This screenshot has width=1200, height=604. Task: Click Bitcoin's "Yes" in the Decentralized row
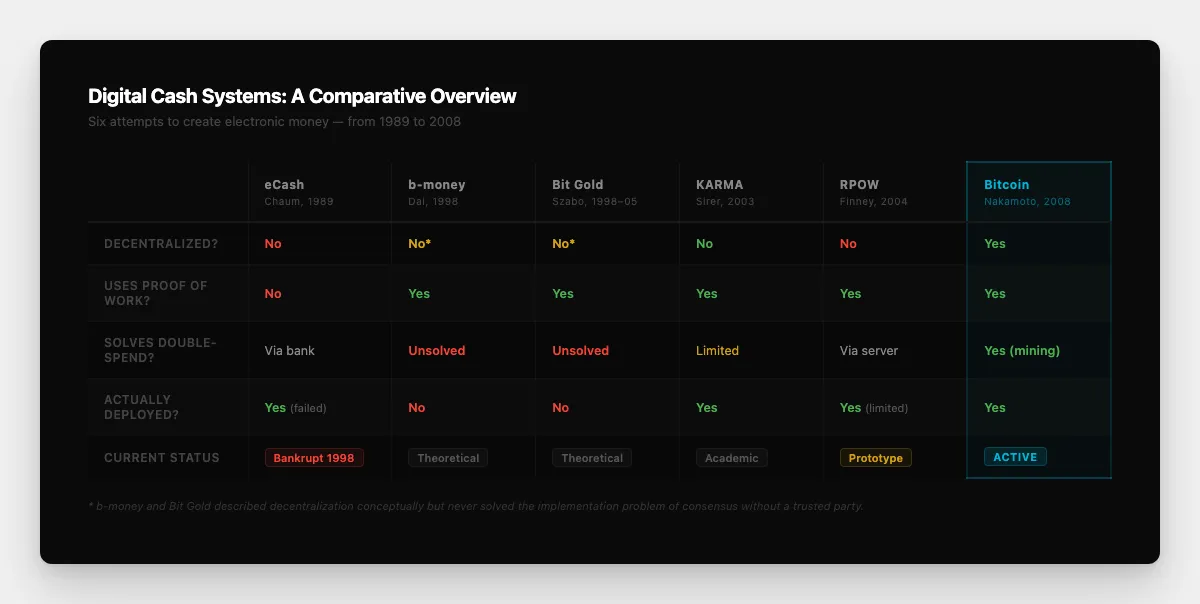[x=995, y=244]
